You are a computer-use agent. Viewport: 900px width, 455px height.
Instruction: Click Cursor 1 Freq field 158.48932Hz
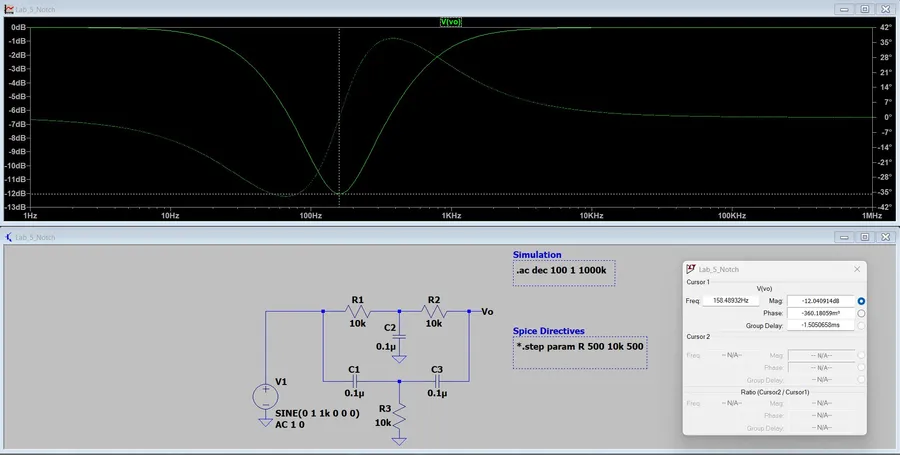pos(731,301)
